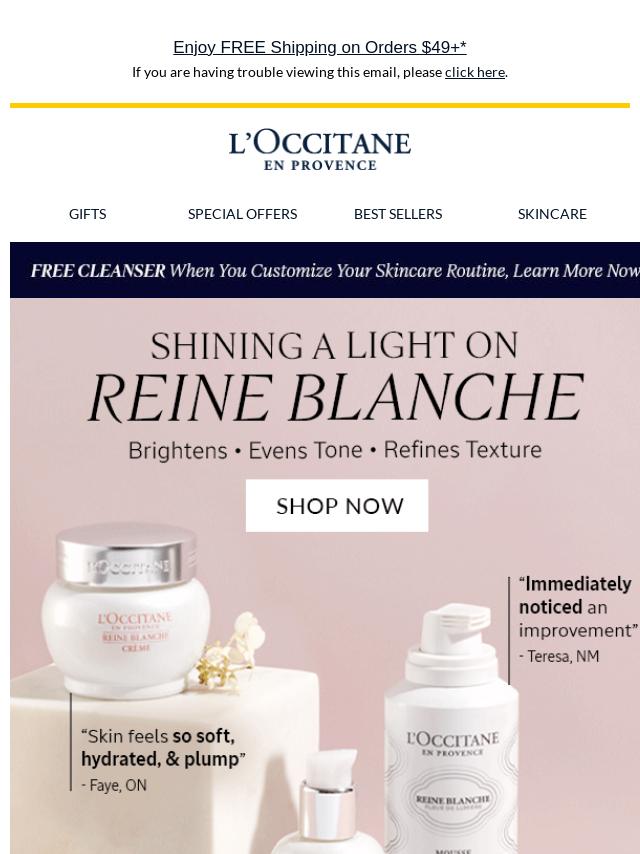Click the Brightens Evens Tone Refines Texture tagline

coord(335,450)
